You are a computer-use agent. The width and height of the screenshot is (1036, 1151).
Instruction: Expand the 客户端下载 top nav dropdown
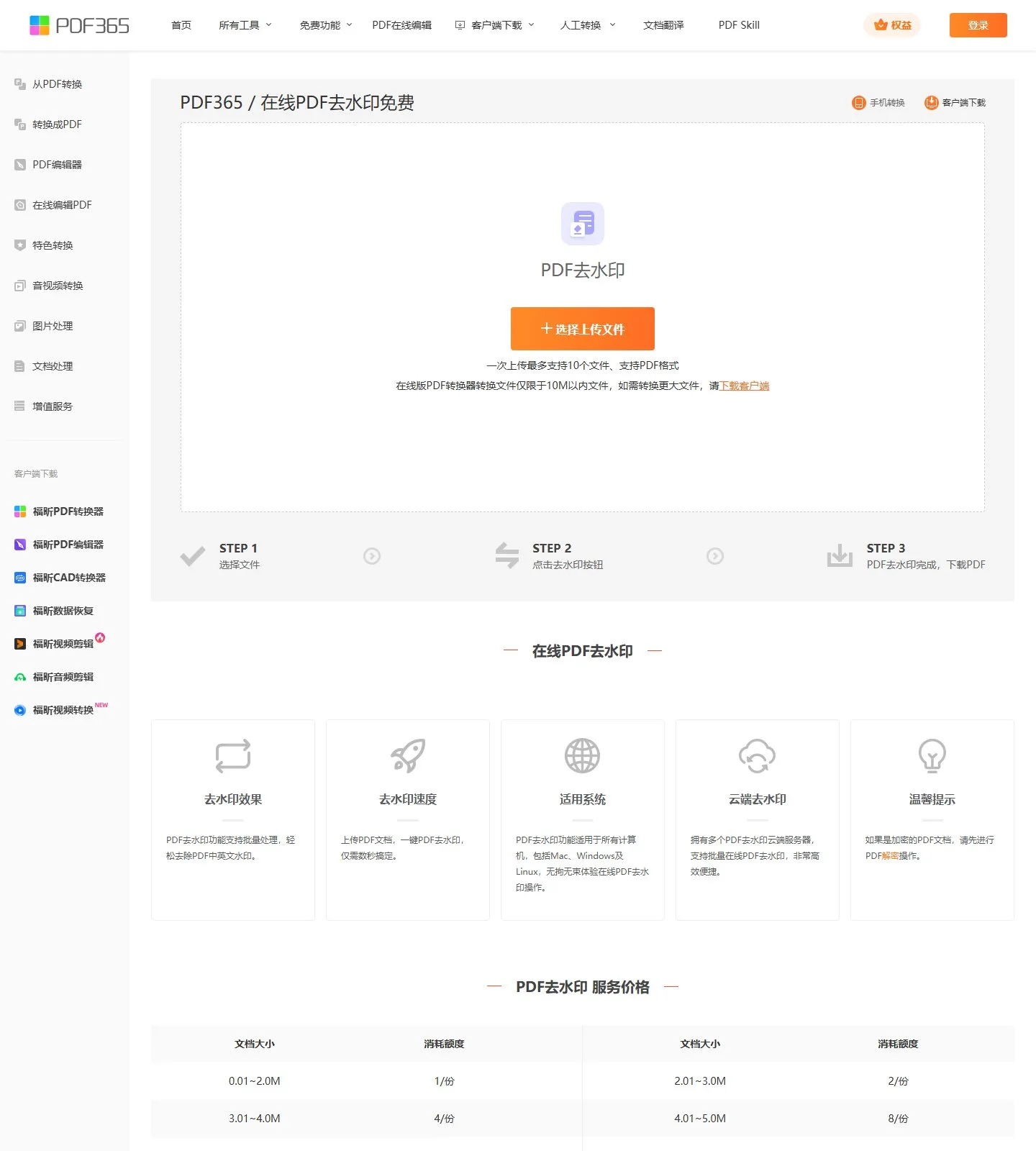[495, 25]
